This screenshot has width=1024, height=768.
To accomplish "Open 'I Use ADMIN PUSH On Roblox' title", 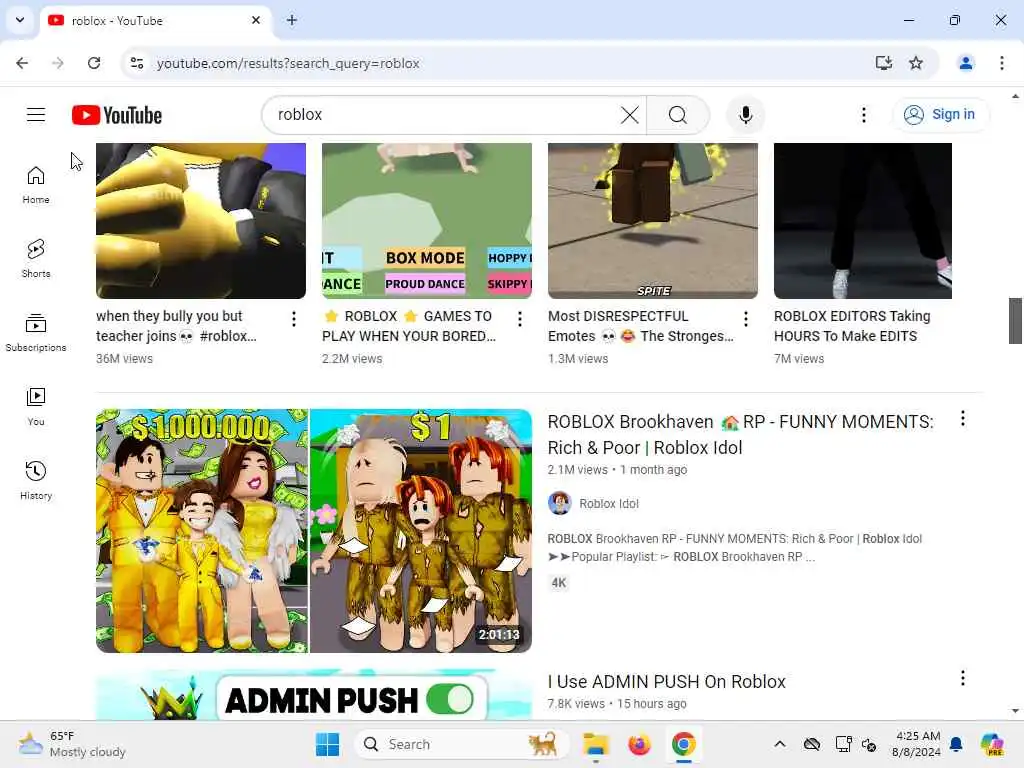I will 666,682.
